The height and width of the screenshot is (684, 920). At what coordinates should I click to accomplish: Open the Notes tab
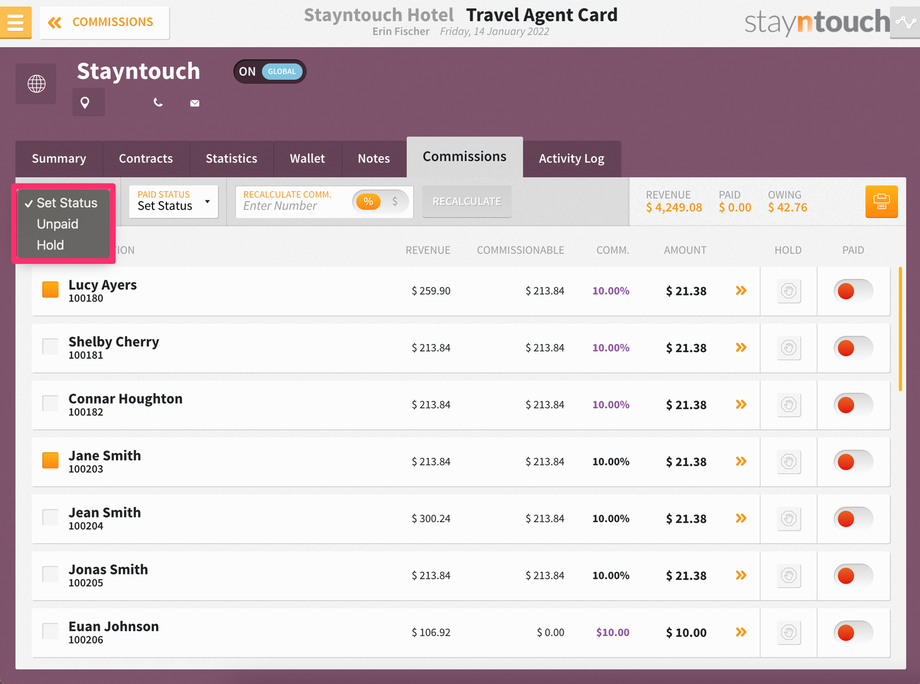tap(374, 158)
